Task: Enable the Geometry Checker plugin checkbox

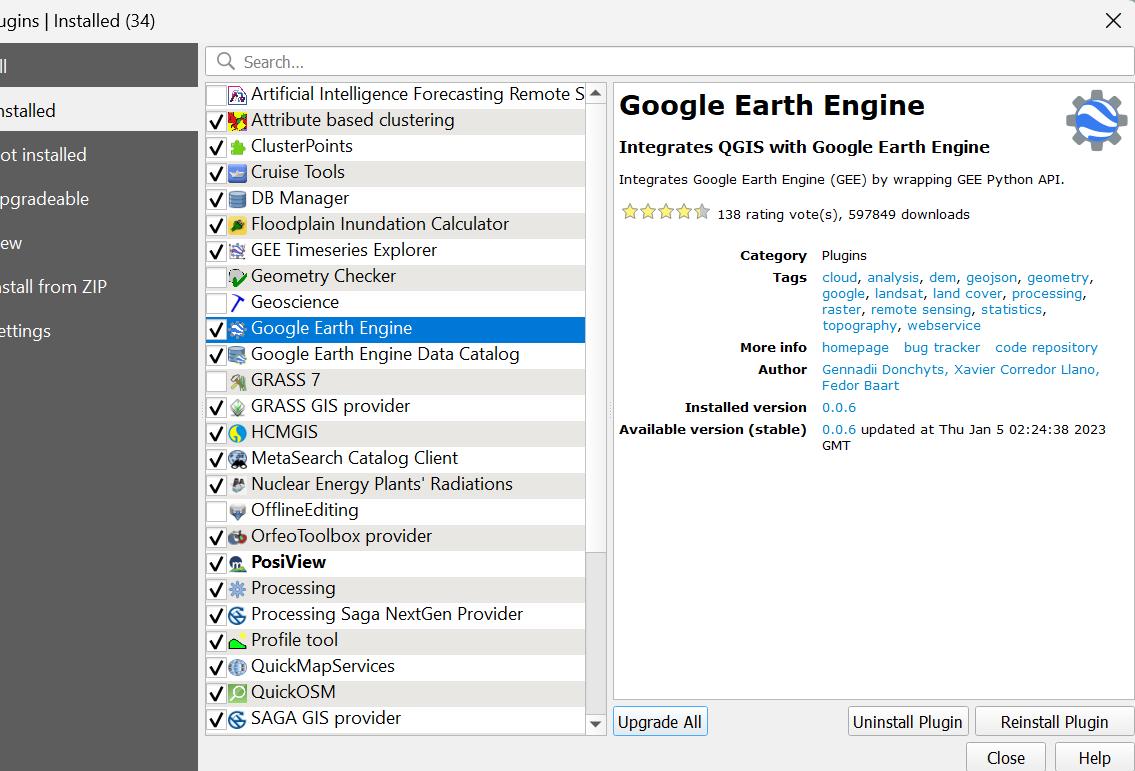Action: 216,277
